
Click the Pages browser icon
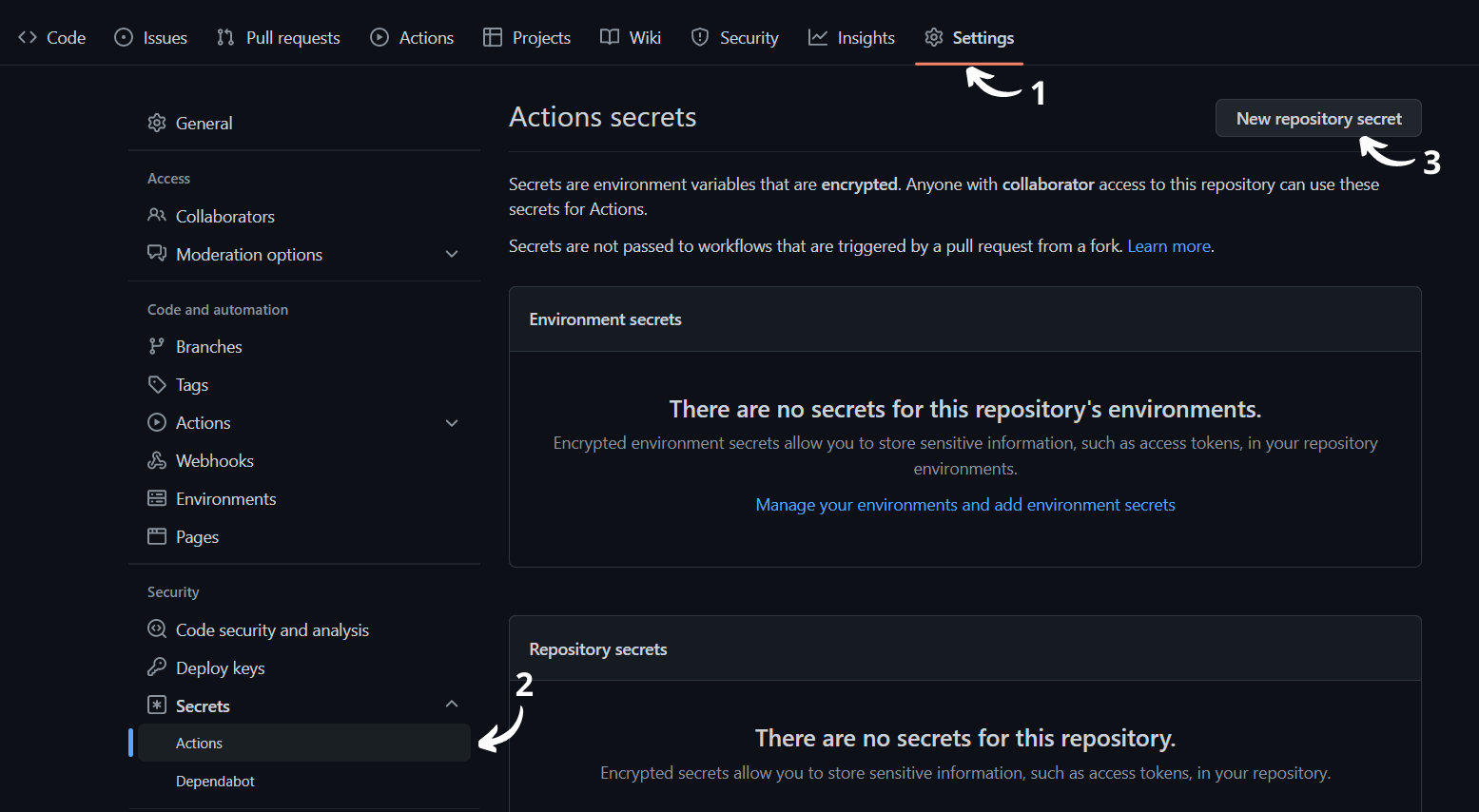tap(157, 536)
